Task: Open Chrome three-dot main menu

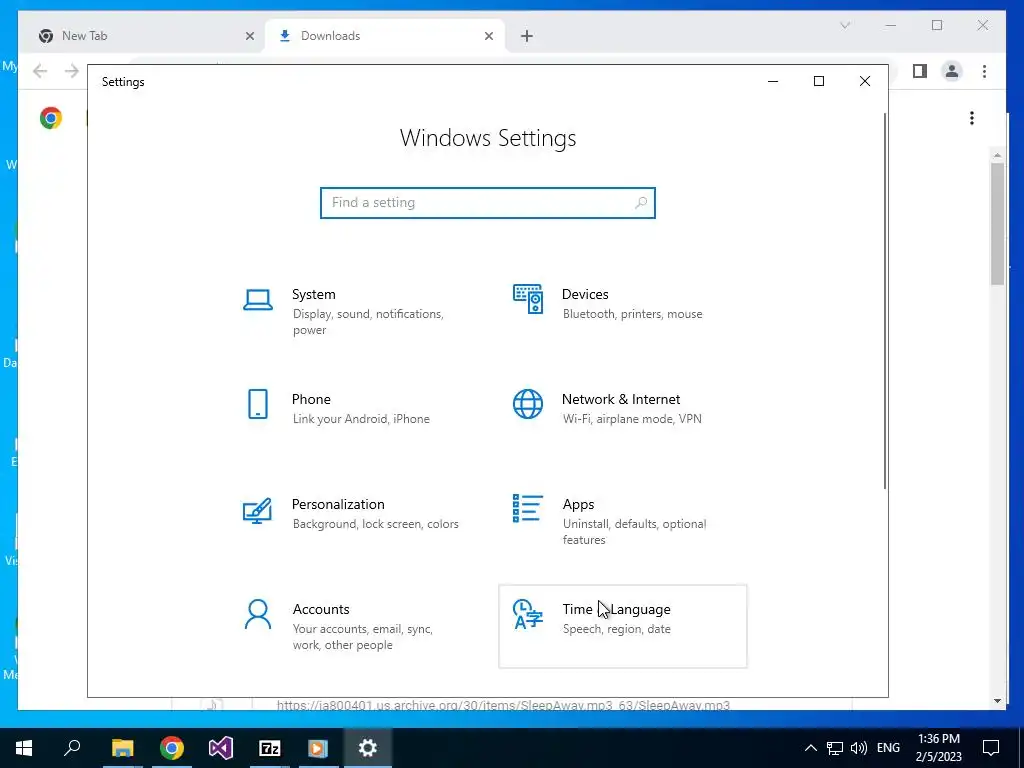Action: coord(984,71)
